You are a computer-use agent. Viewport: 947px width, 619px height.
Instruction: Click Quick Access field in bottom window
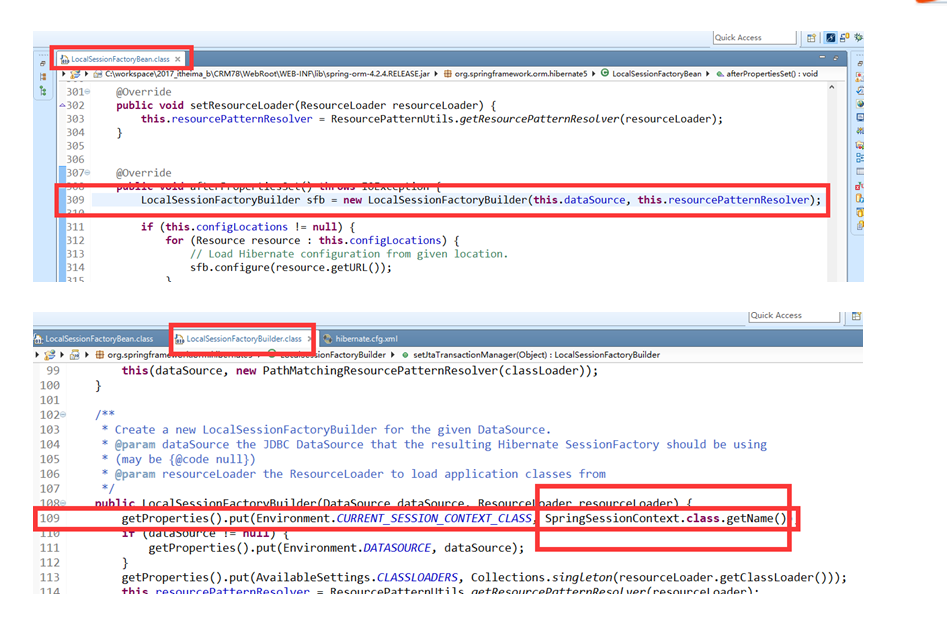(794, 316)
